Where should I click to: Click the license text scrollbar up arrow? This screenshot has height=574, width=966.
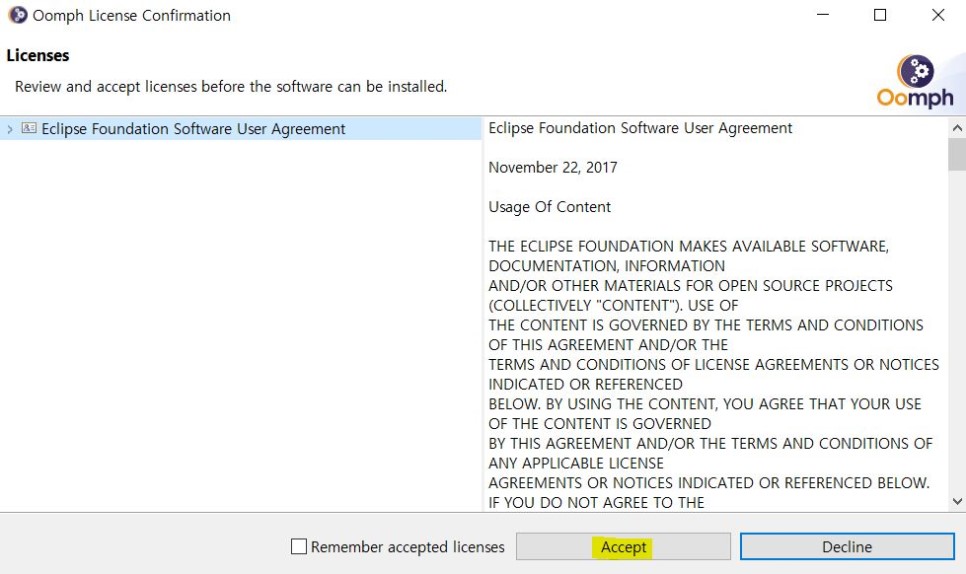[957, 128]
